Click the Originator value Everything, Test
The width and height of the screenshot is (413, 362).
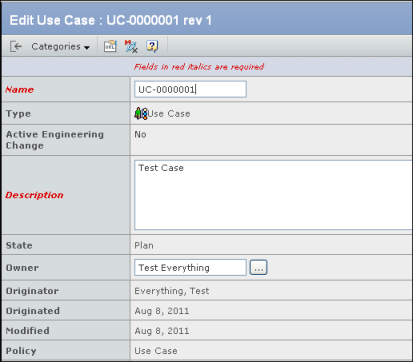point(172,291)
